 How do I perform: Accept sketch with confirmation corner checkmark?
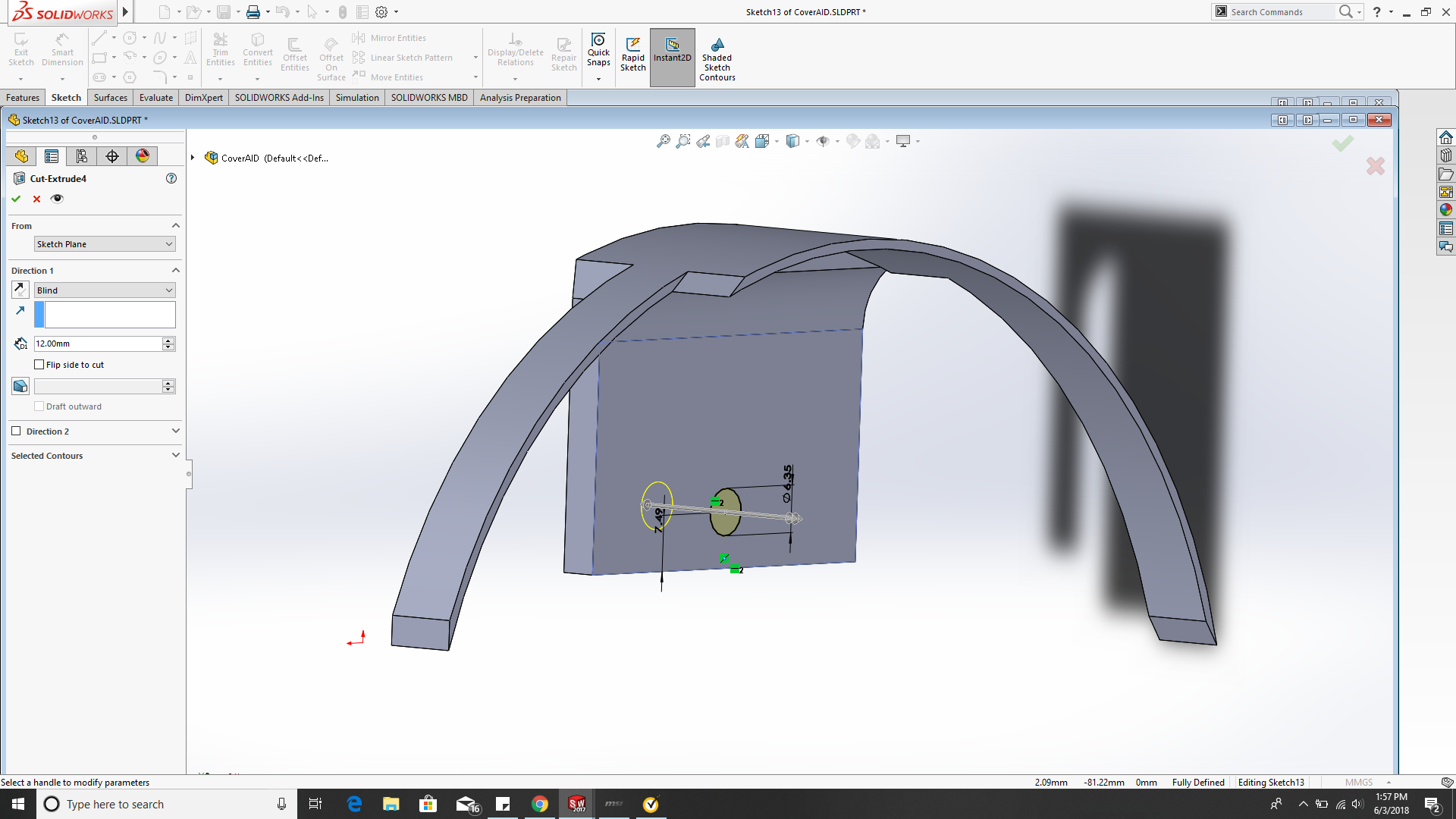pos(1343,143)
